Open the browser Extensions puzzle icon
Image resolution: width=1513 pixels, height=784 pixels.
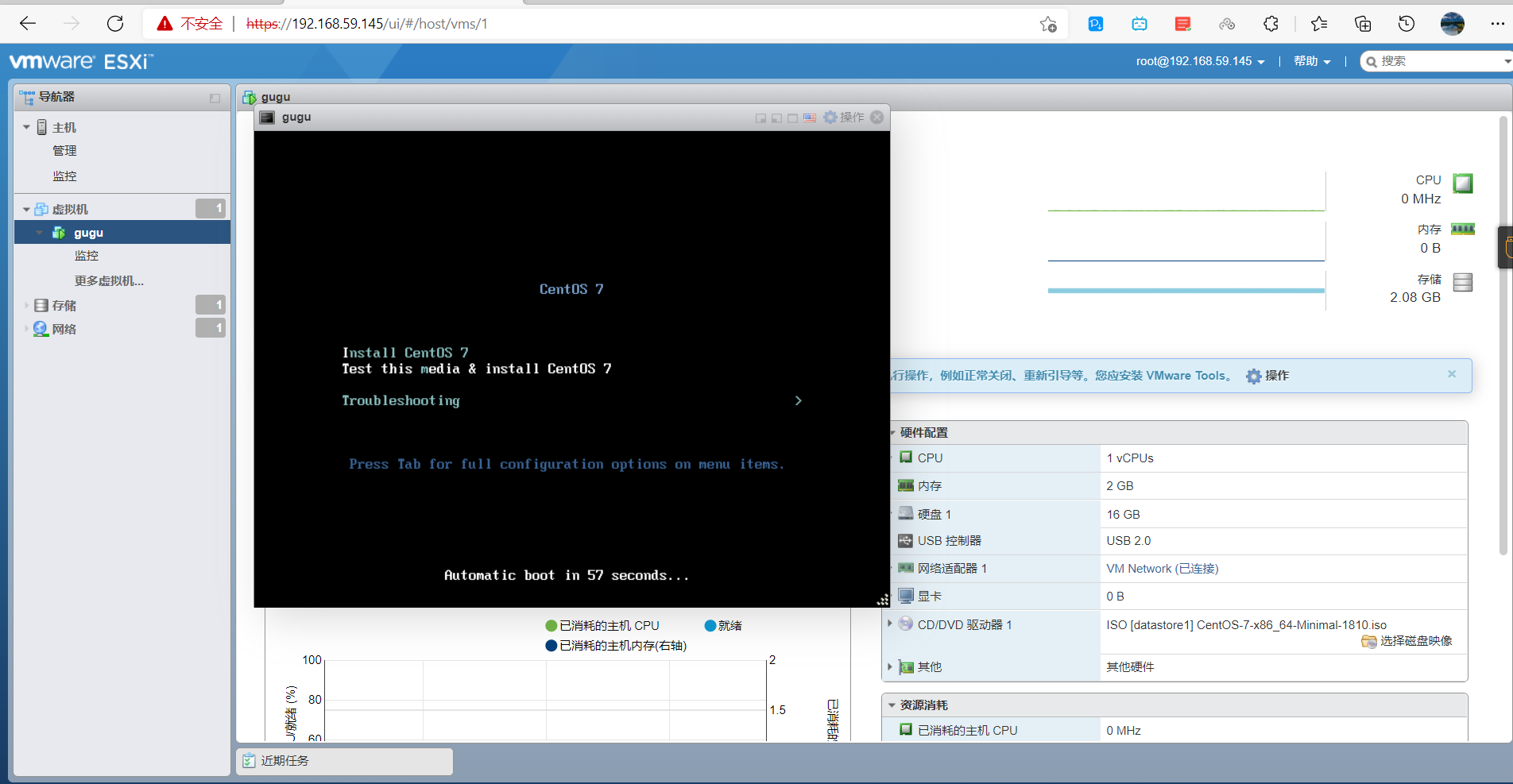point(1271,24)
